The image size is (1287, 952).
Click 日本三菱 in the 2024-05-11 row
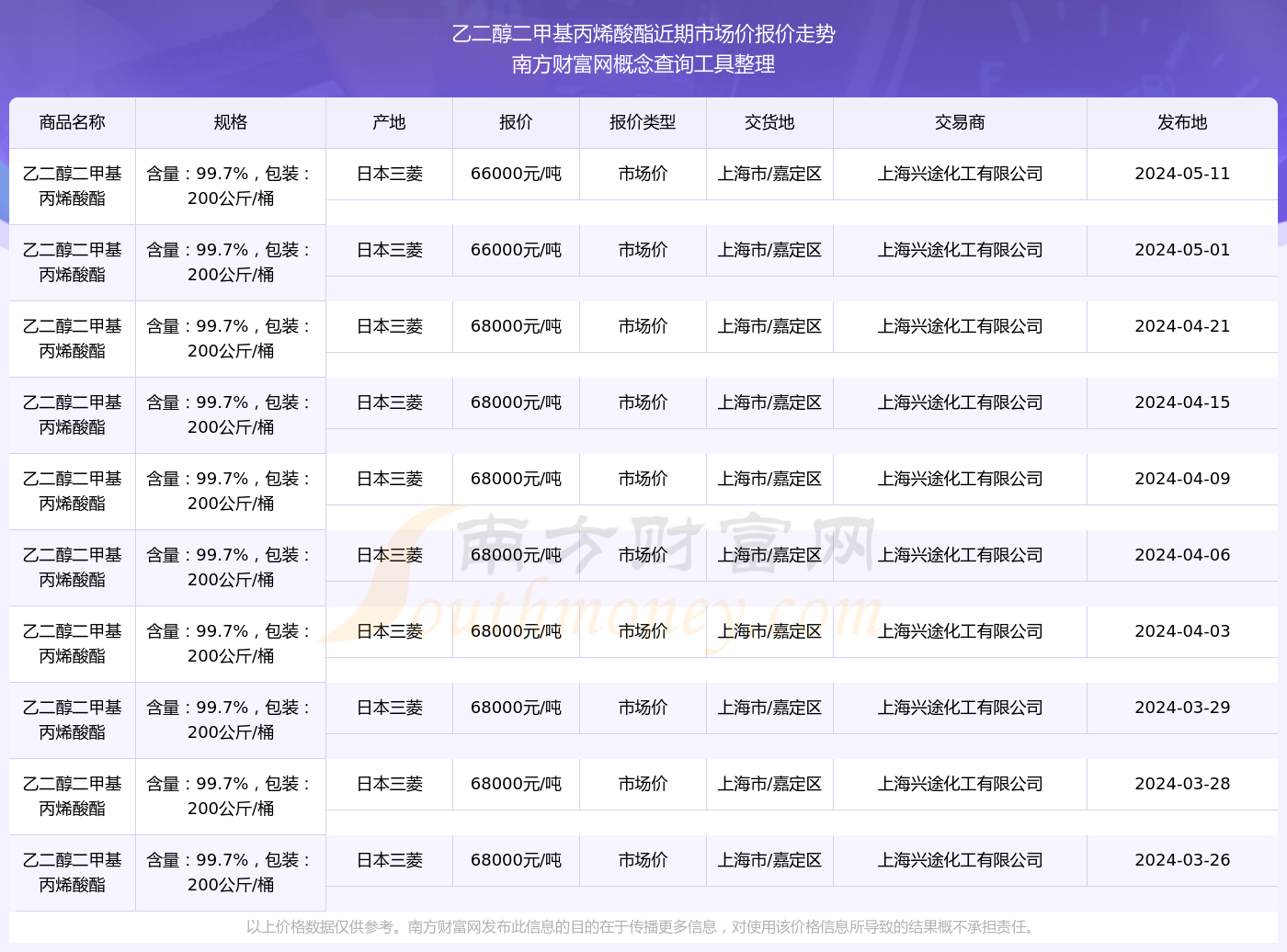tap(389, 174)
